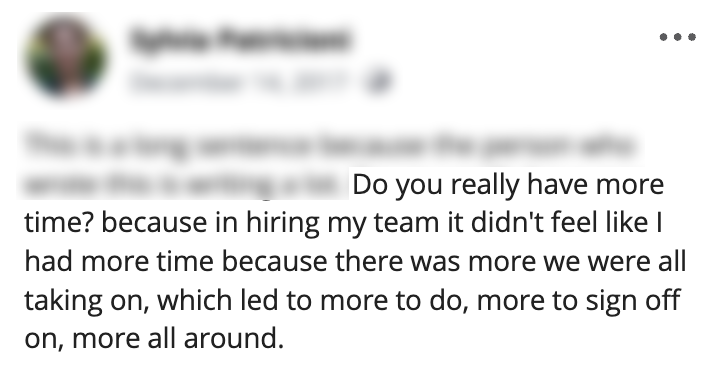This screenshot has height=375, width=720.
Task: Click the blurred first line of post
Action: click(x=330, y=145)
